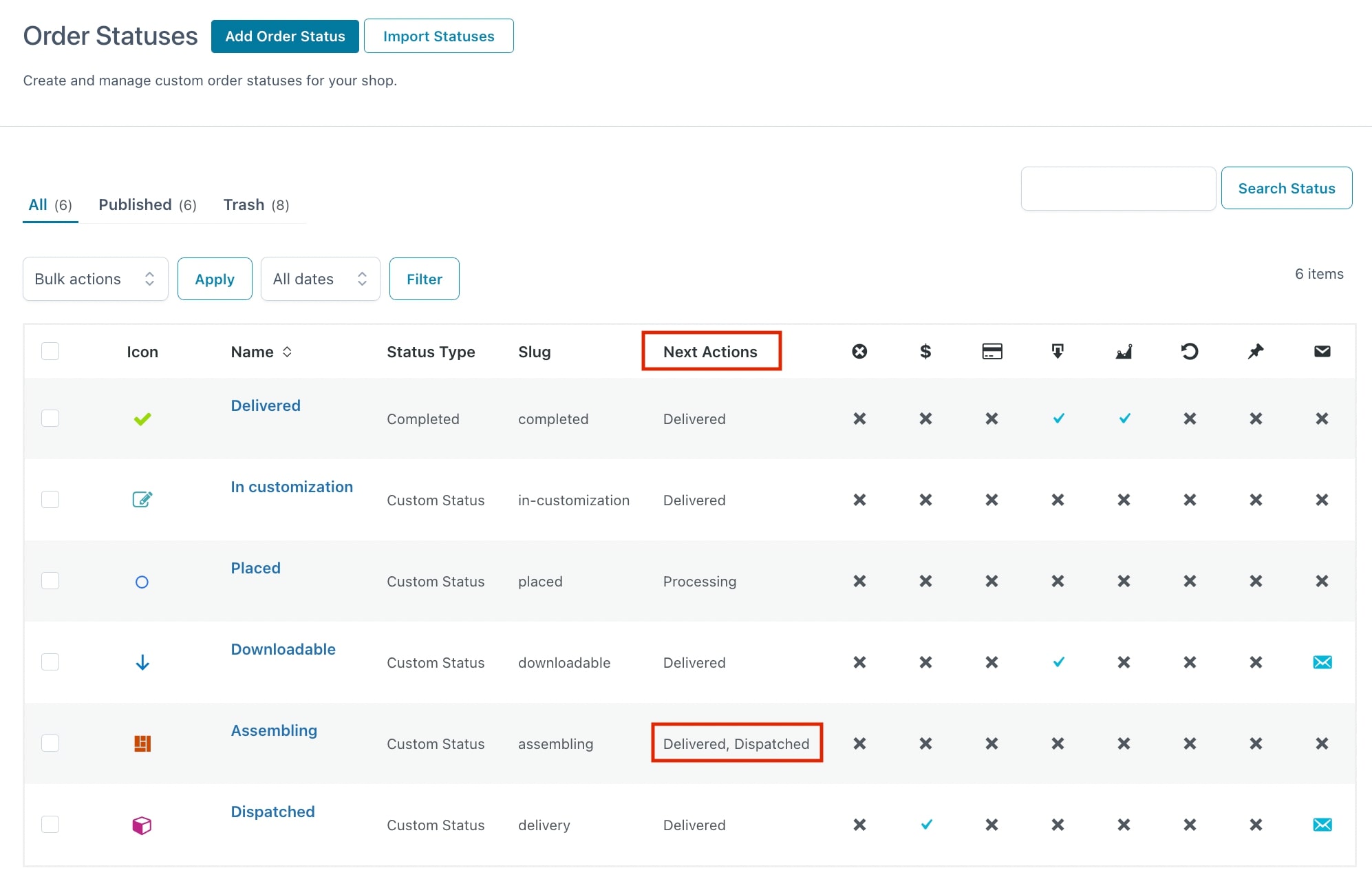This screenshot has width=1372, height=888.
Task: Click the orange blocks icon for Assembling
Action: (x=142, y=743)
